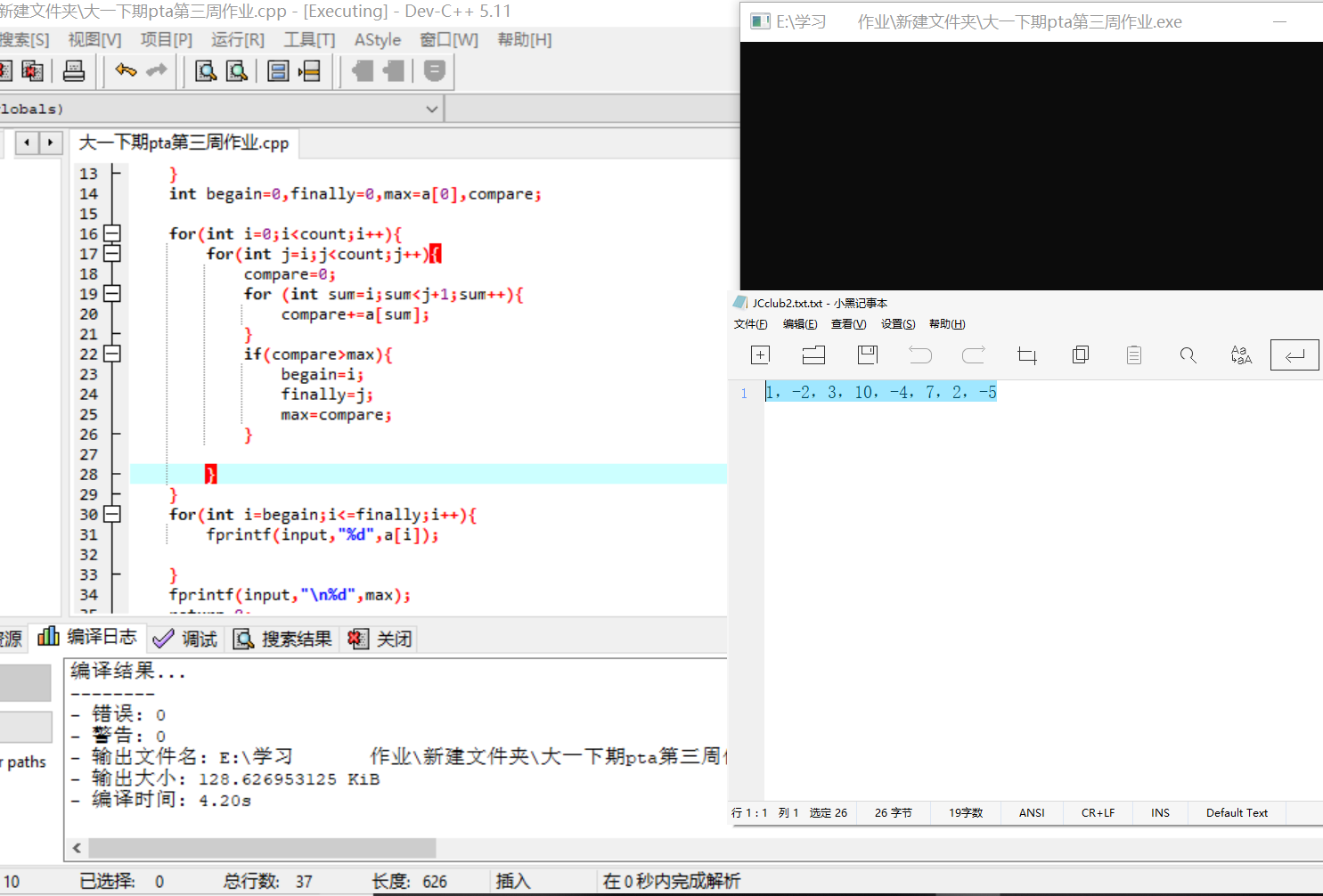The height and width of the screenshot is (896, 1323).
Task: Click ANSI encoding in notepad status bar
Action: click(1032, 812)
